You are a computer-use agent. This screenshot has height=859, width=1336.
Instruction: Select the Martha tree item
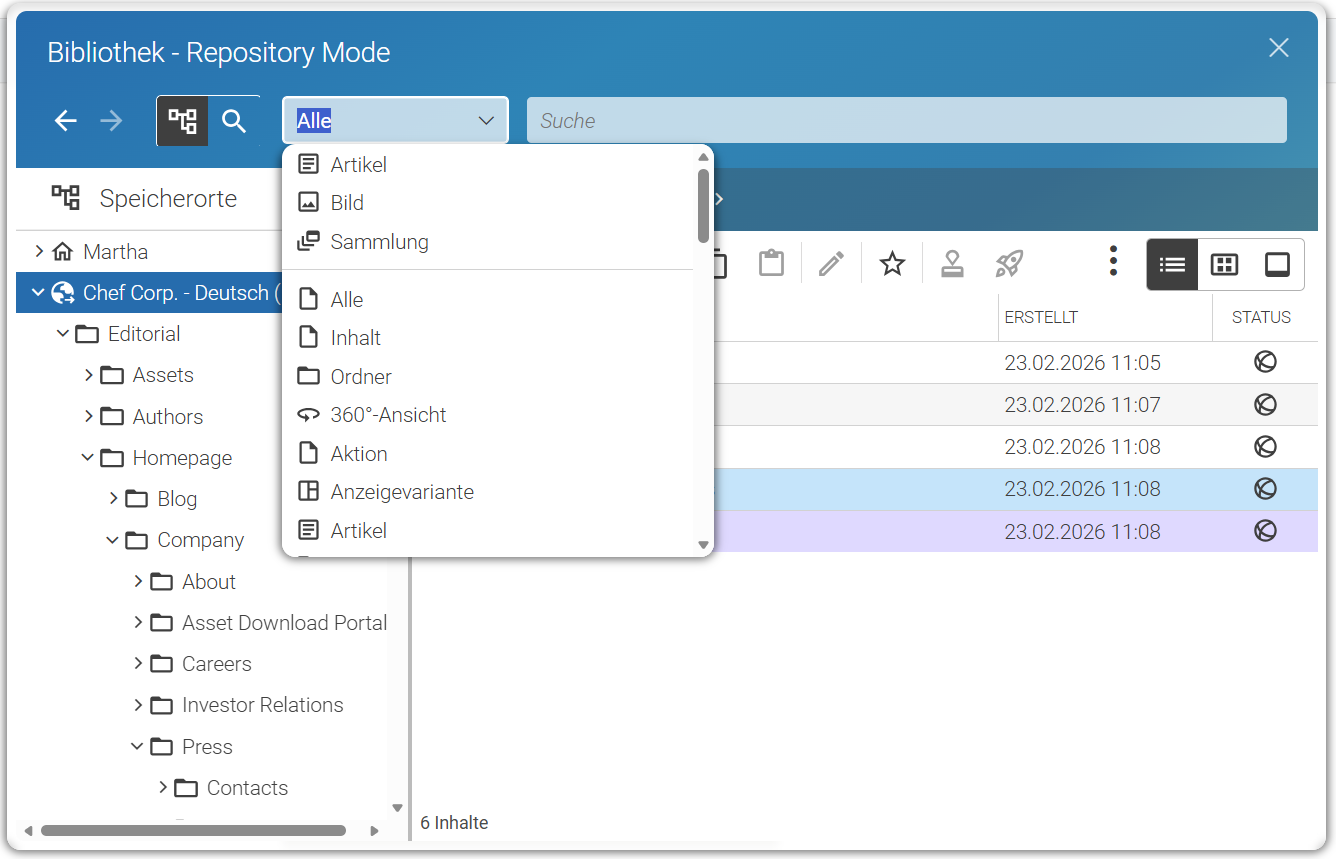point(115,252)
